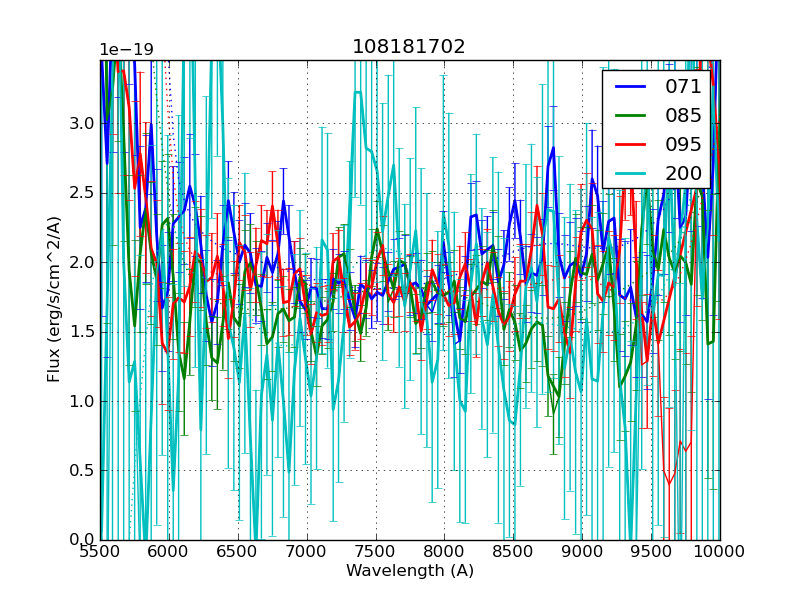Viewport: 800px width, 600px height.
Task: Click the 7500 x-axis tick label
Action: coord(376,552)
